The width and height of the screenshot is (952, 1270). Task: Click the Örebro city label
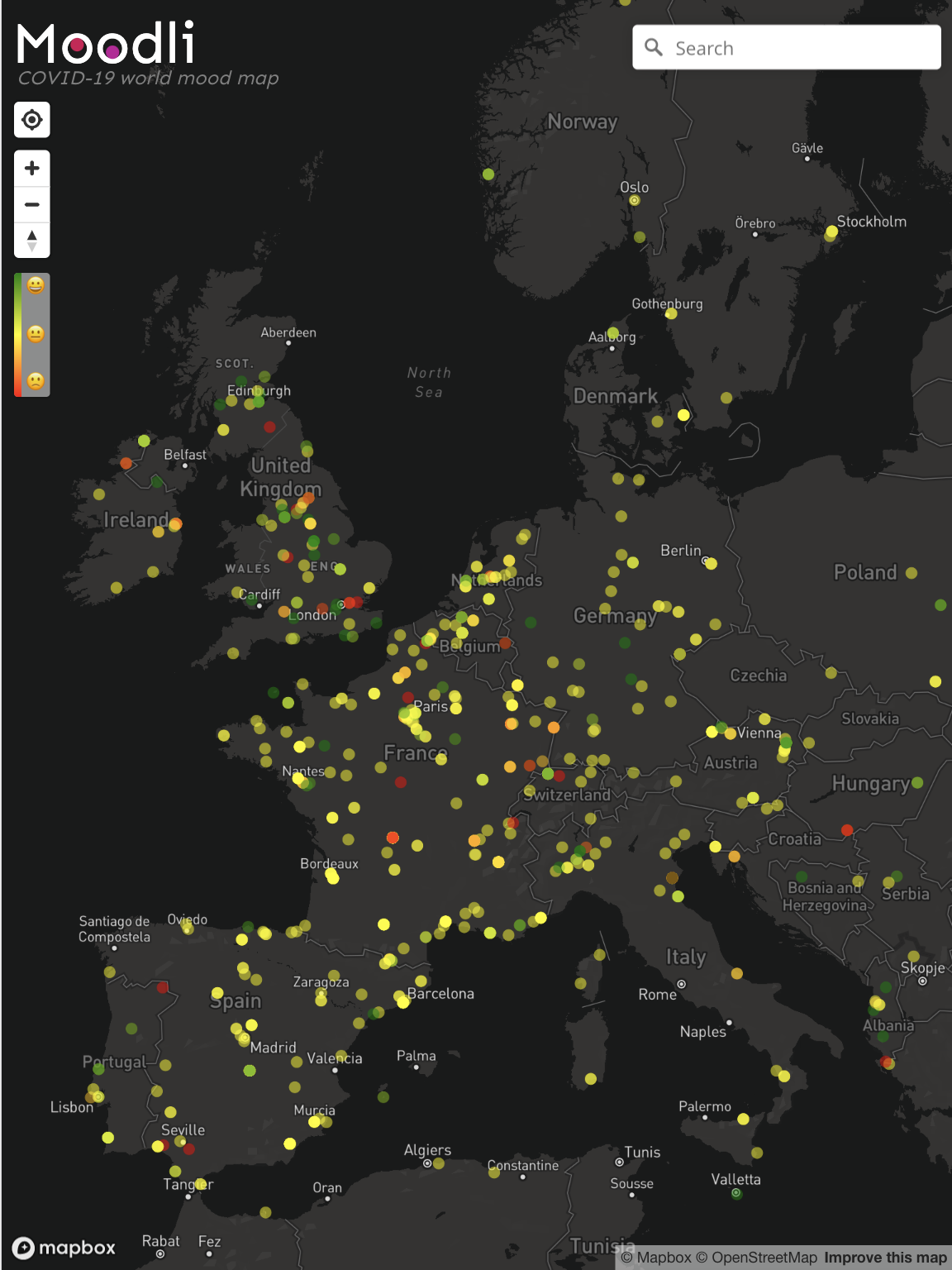(755, 223)
